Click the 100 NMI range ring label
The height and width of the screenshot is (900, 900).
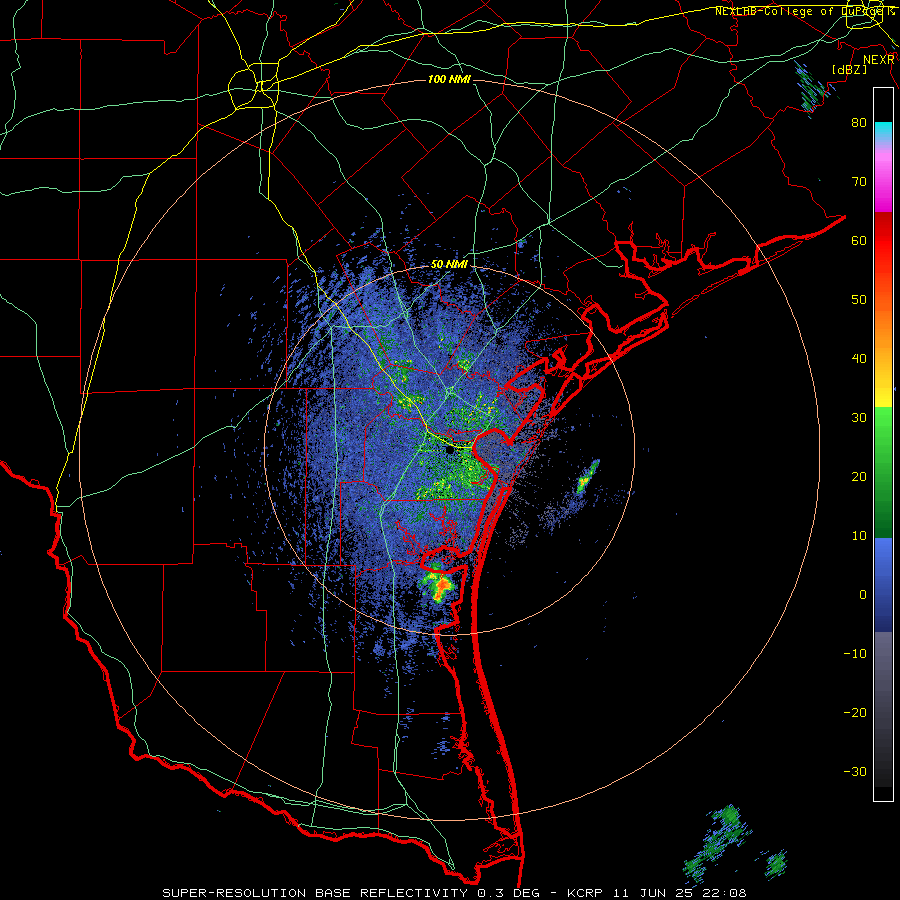[x=449, y=79]
